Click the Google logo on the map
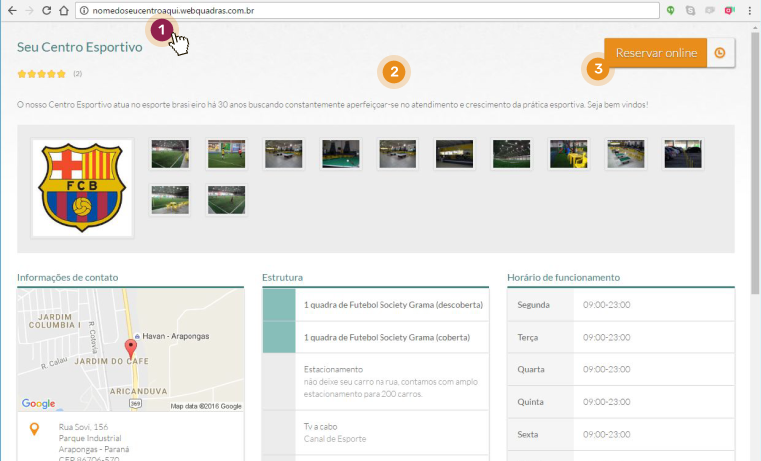This screenshot has width=761, height=461. 39,404
